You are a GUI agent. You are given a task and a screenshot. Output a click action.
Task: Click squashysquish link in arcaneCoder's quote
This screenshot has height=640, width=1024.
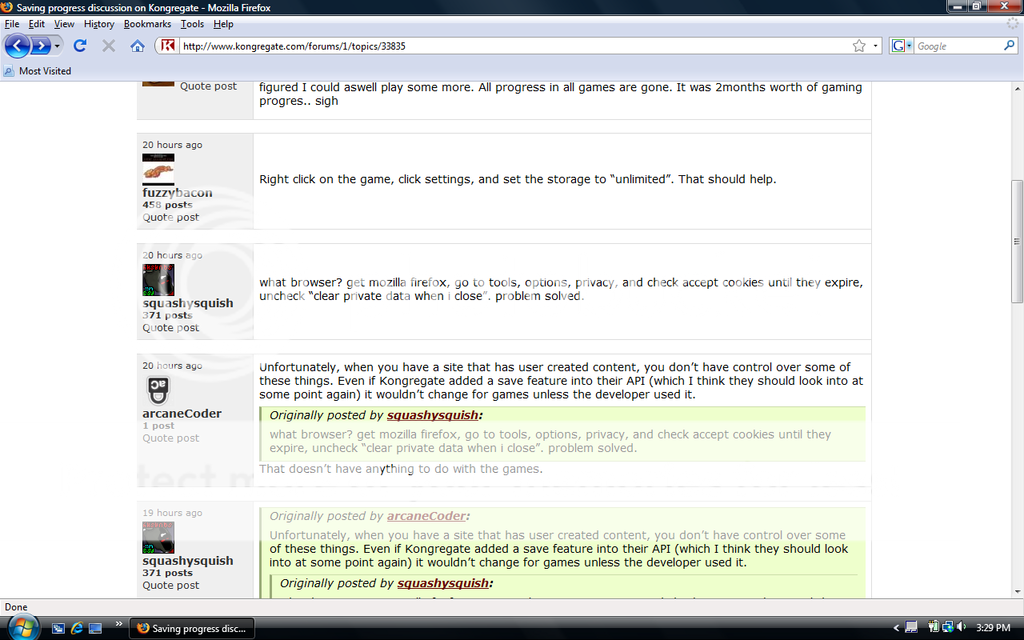coord(432,415)
